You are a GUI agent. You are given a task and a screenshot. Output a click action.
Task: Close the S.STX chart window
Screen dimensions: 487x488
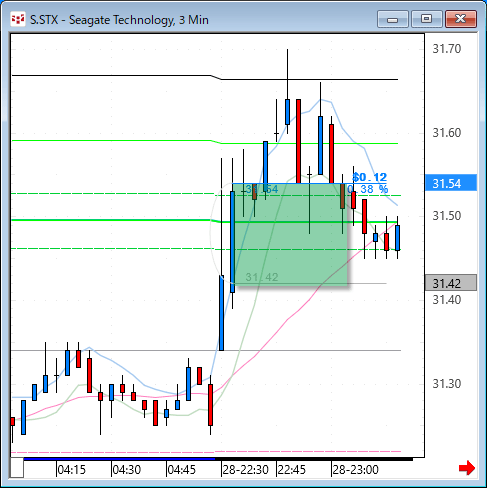point(461,19)
